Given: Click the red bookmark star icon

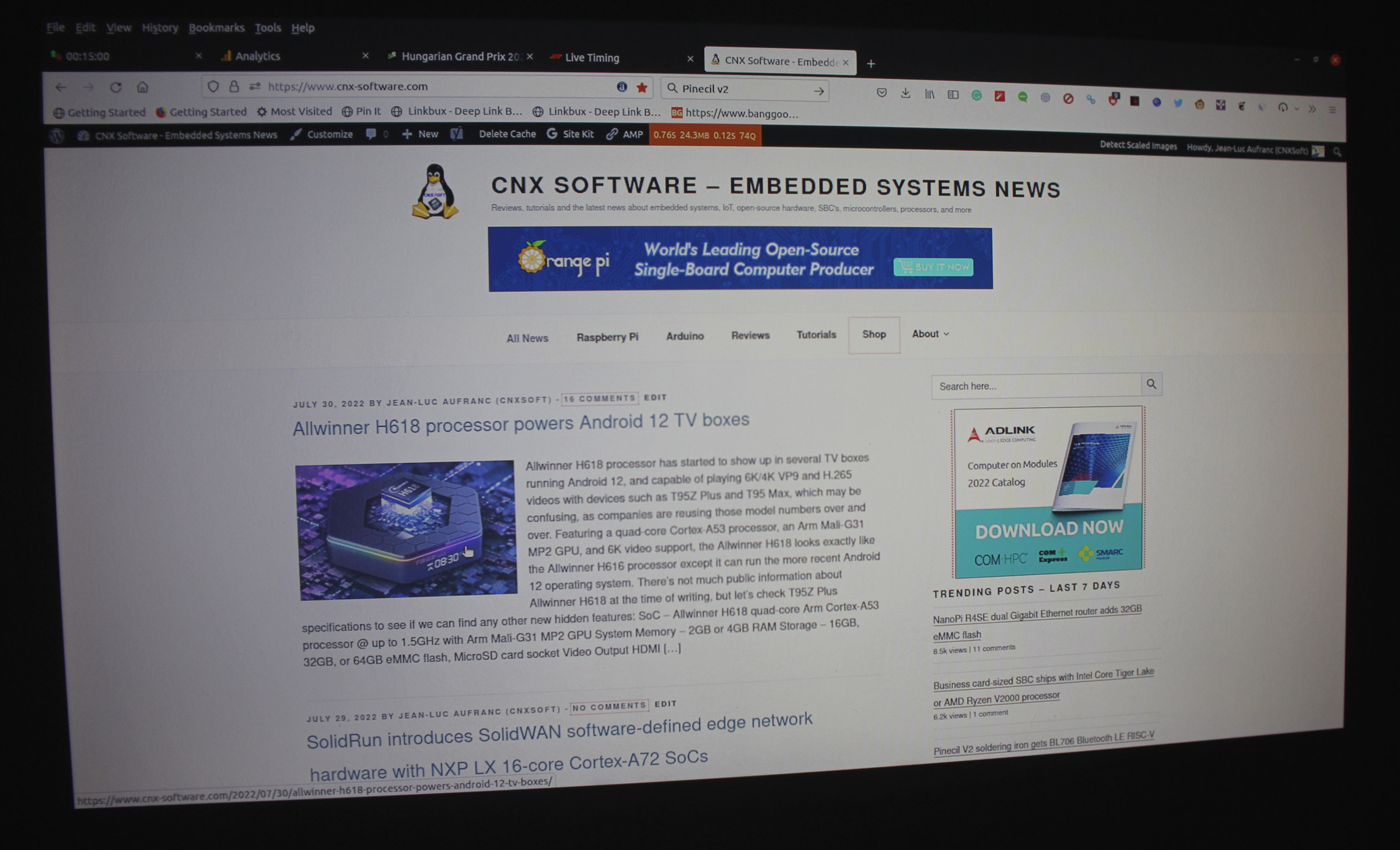Looking at the screenshot, I should 642,88.
